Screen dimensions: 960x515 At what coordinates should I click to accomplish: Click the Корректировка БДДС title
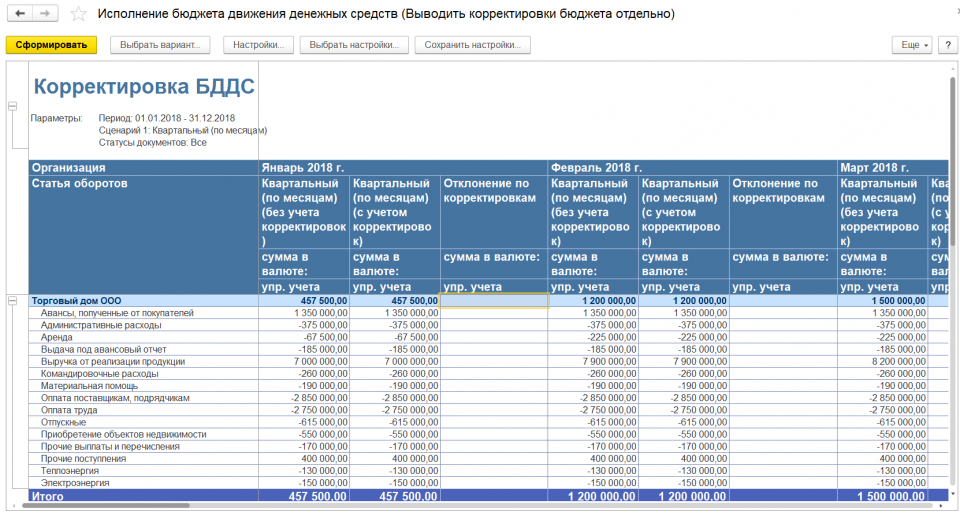[x=144, y=86]
